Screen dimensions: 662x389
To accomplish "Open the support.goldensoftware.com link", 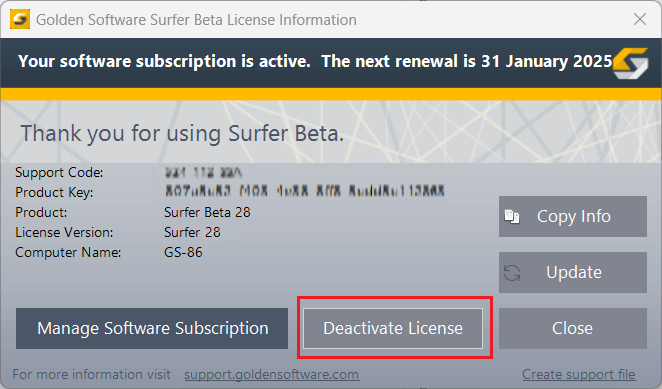I will tap(271, 375).
